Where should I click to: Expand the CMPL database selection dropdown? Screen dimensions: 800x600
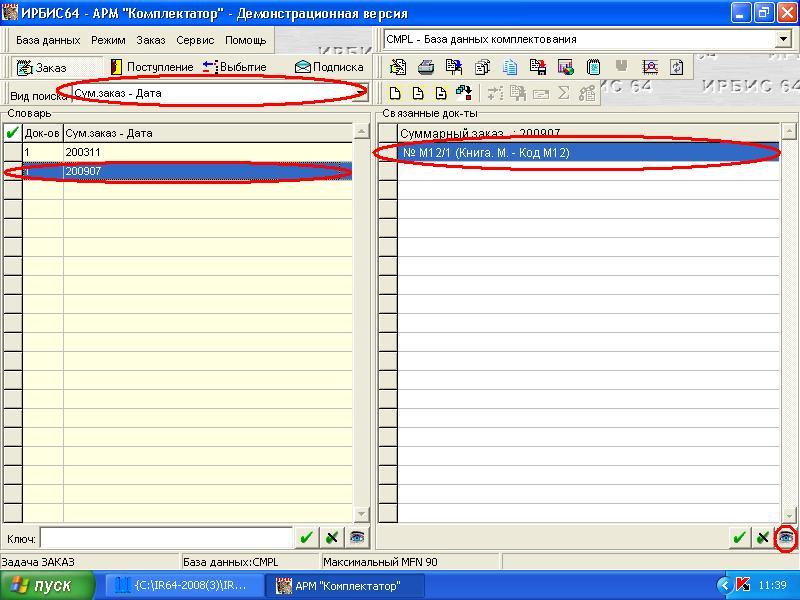click(x=782, y=39)
